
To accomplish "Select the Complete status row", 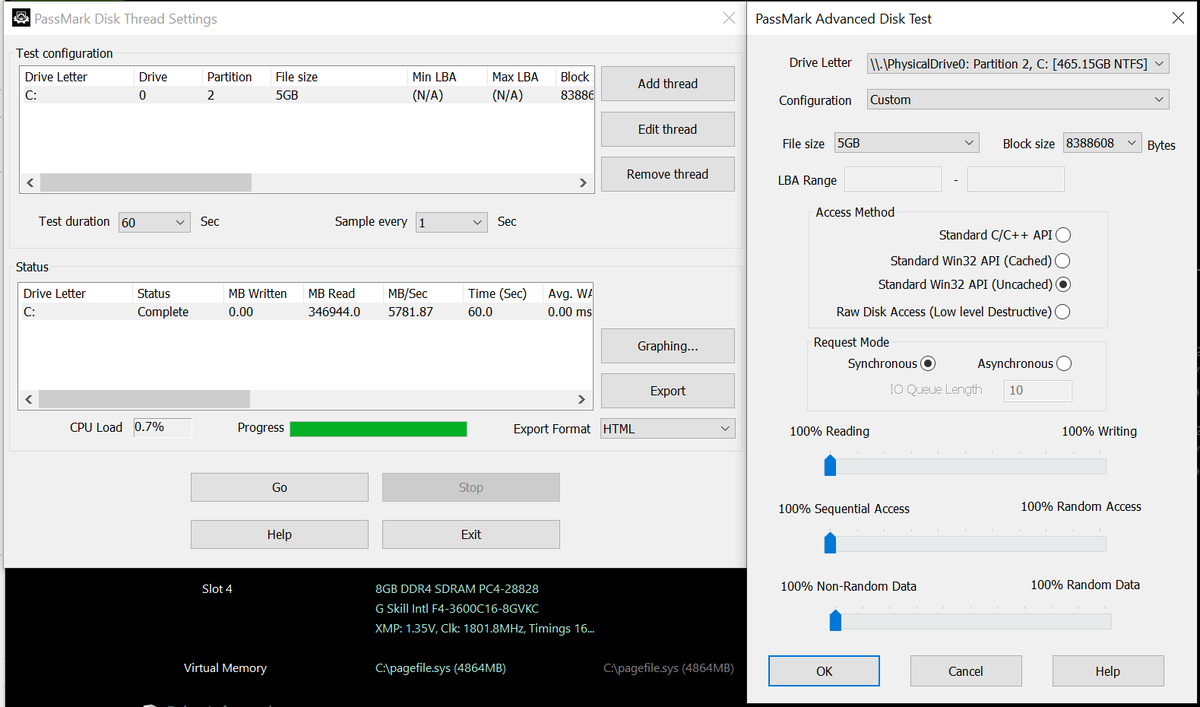I will tap(307, 312).
